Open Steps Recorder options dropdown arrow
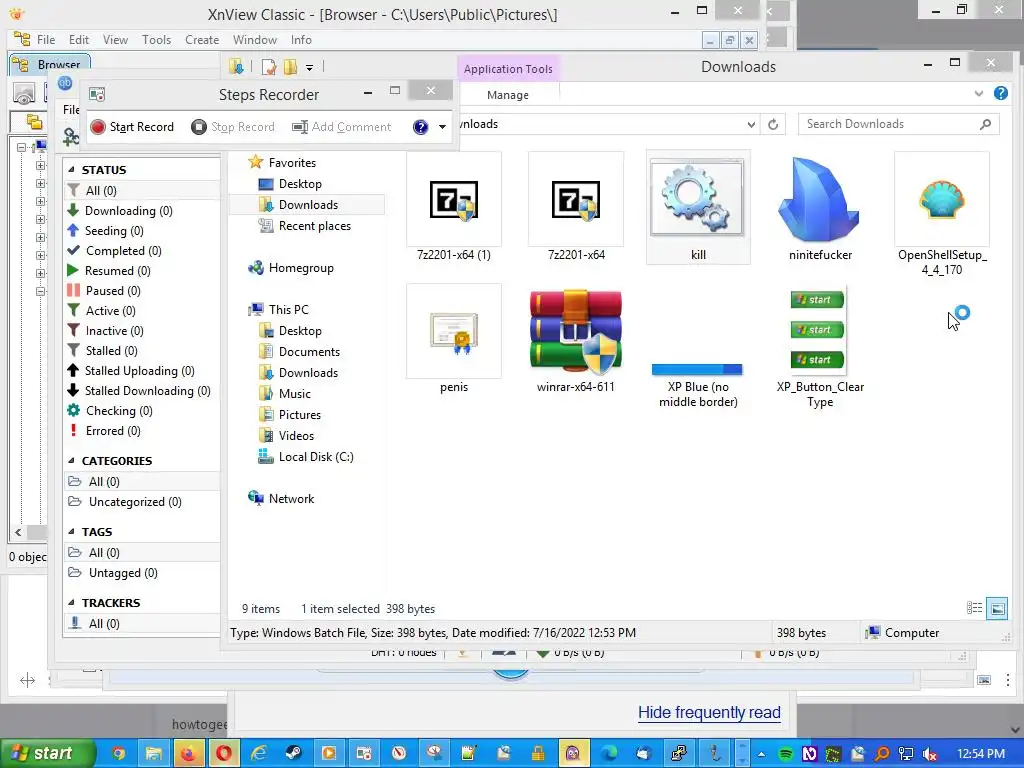This screenshot has width=1024, height=768. tap(442, 127)
